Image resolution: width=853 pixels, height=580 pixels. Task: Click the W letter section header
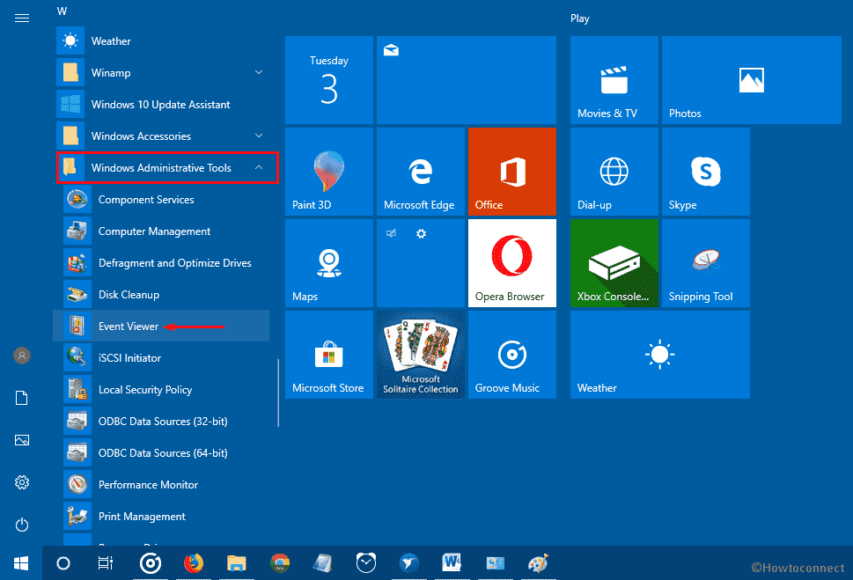[x=62, y=11]
